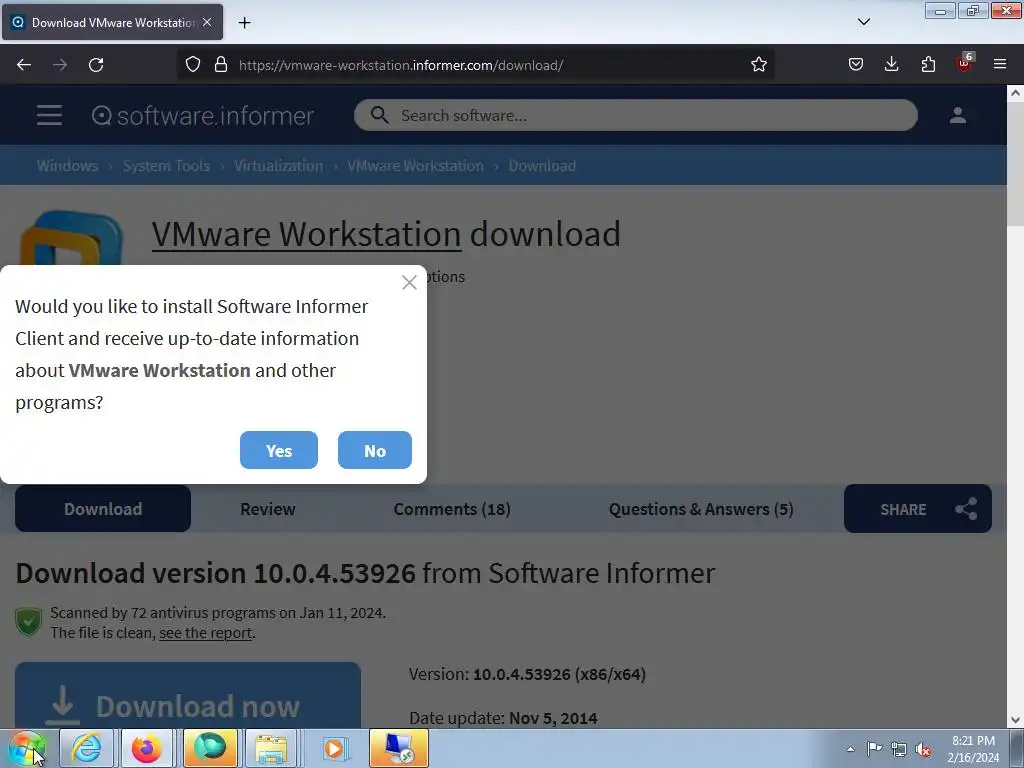Switch to the Review tab
Screen dimensions: 1024x768
268,509
